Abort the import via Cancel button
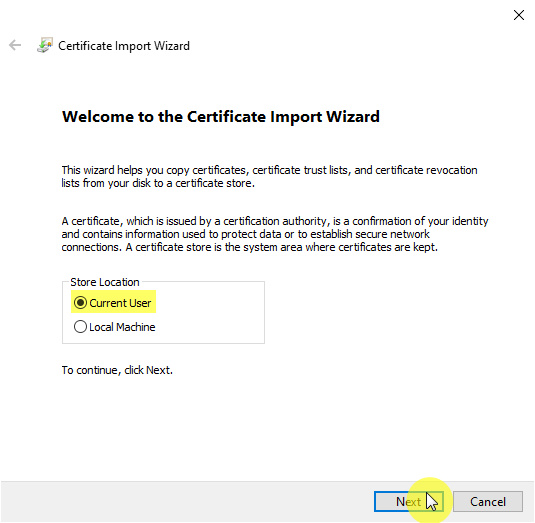535x523 pixels. (x=488, y=501)
